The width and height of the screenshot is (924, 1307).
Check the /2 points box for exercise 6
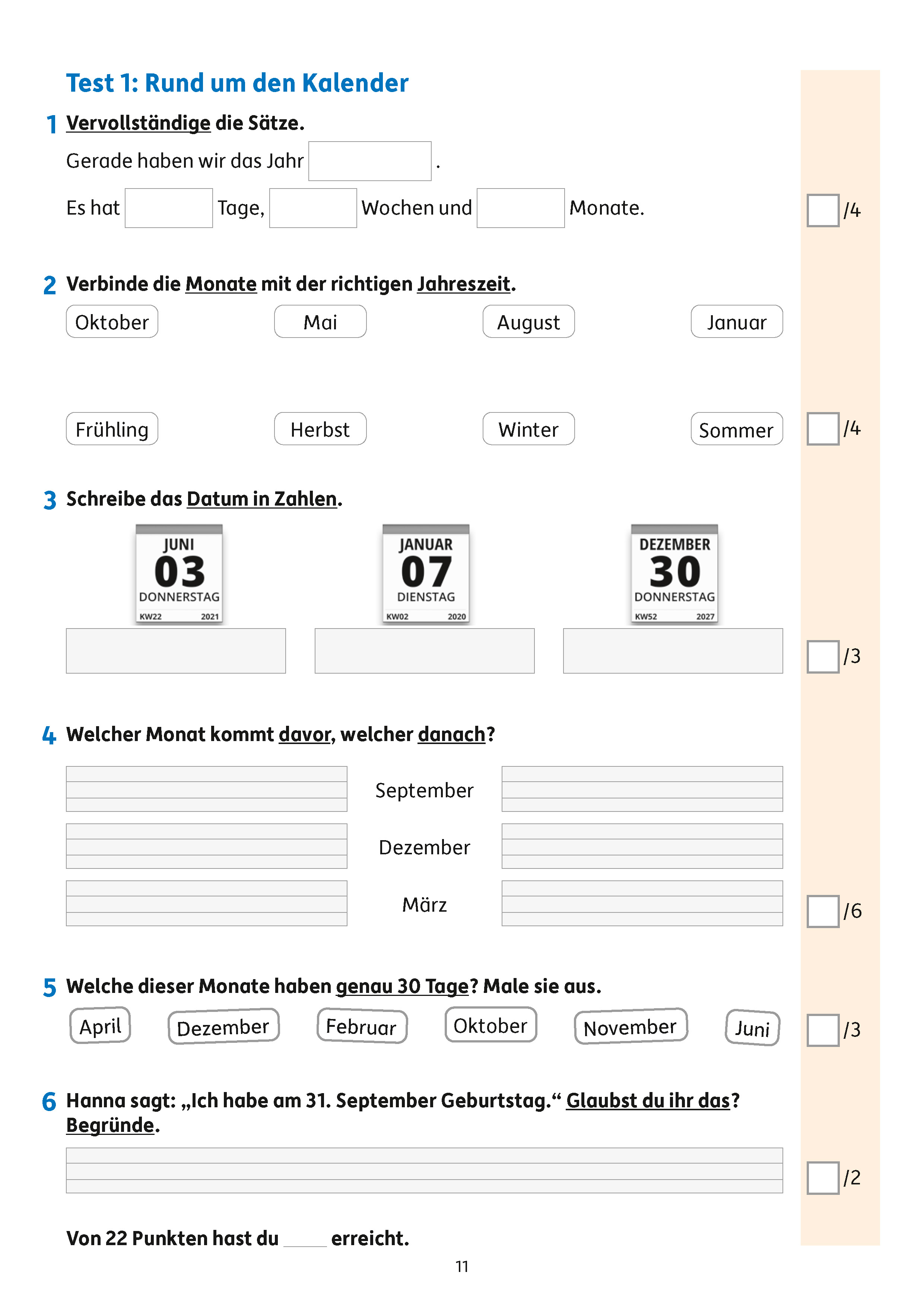pyautogui.click(x=823, y=1177)
